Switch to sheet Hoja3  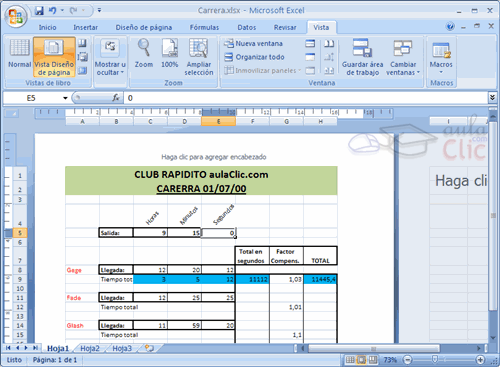point(122,348)
